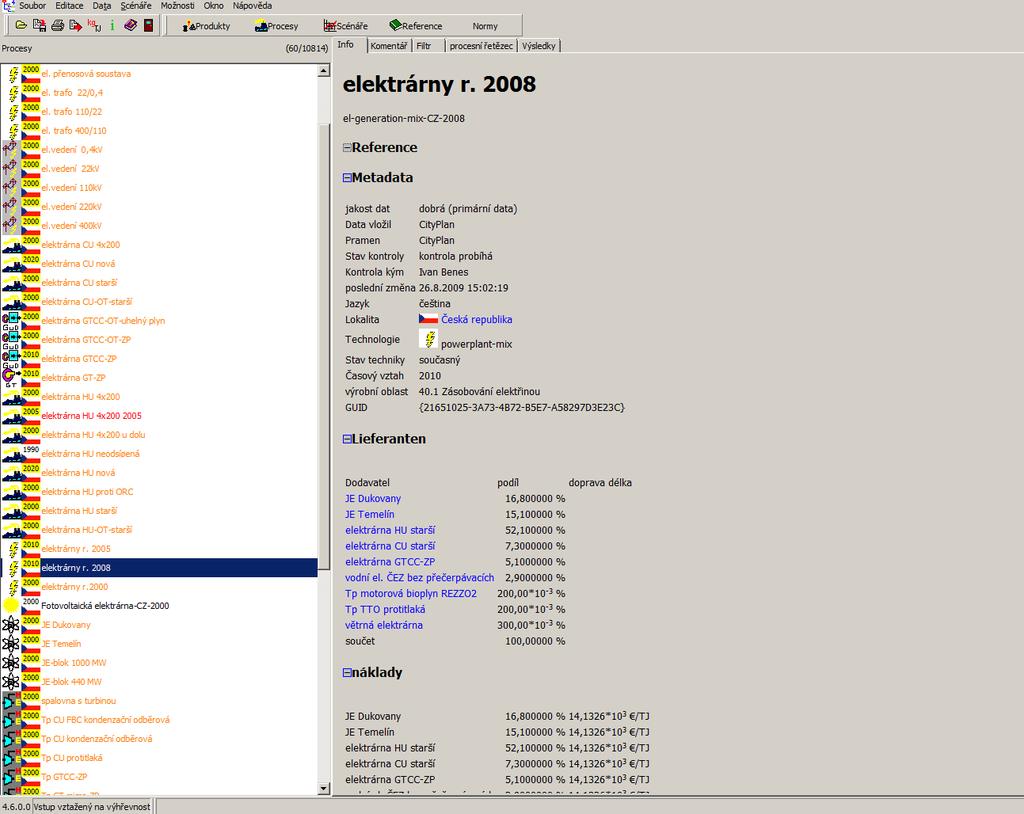
Task: Select the elektrárny r.2000 list row
Action: 159,587
